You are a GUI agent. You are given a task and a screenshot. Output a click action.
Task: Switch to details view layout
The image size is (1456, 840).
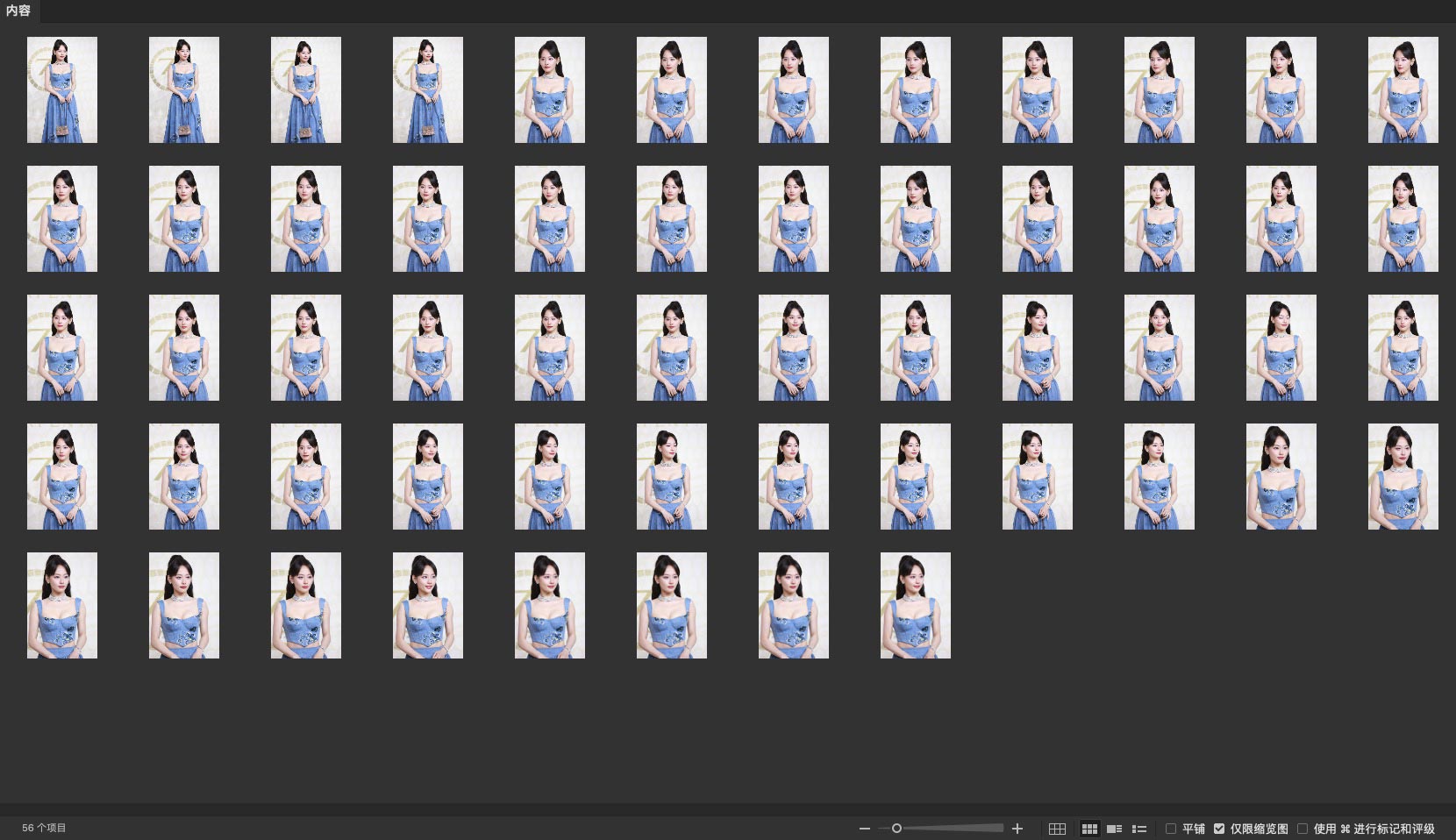click(1114, 829)
